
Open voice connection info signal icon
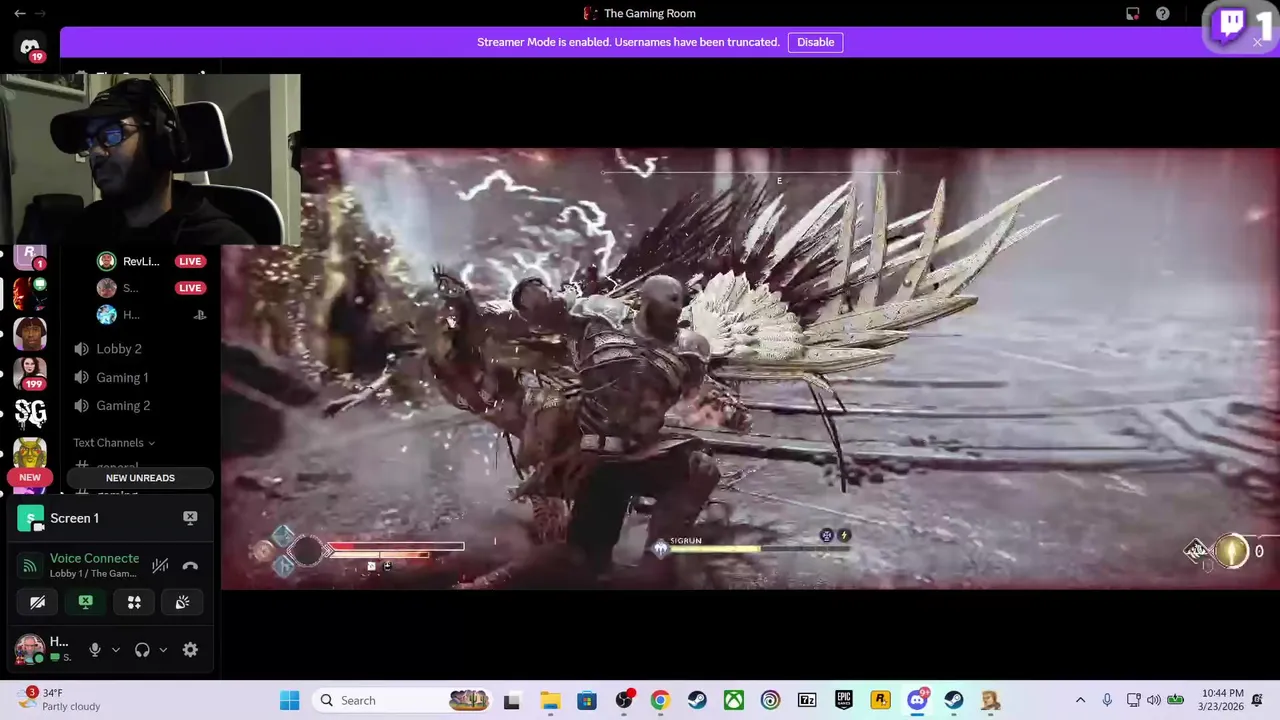30,566
